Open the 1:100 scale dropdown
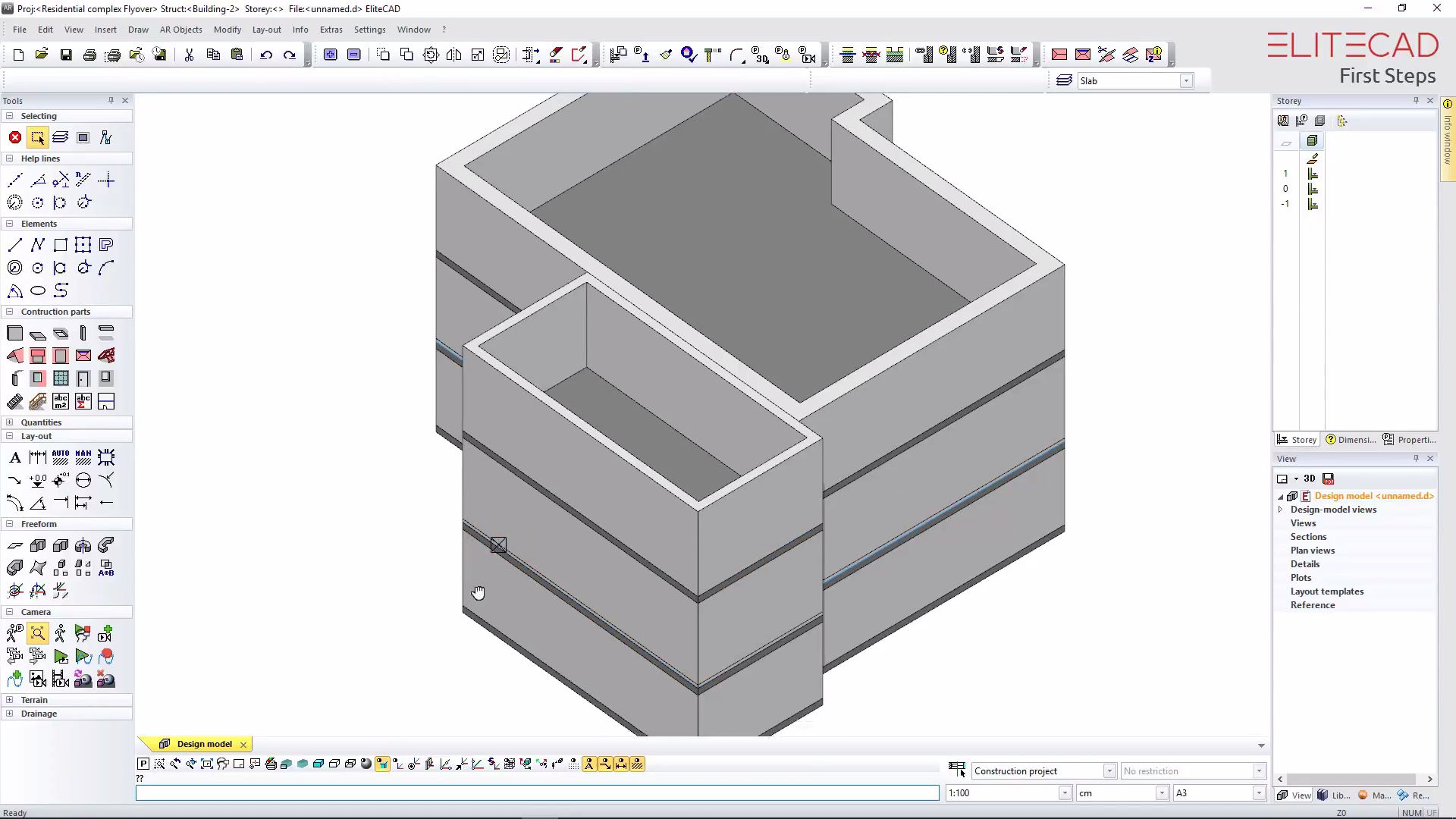 1065,793
